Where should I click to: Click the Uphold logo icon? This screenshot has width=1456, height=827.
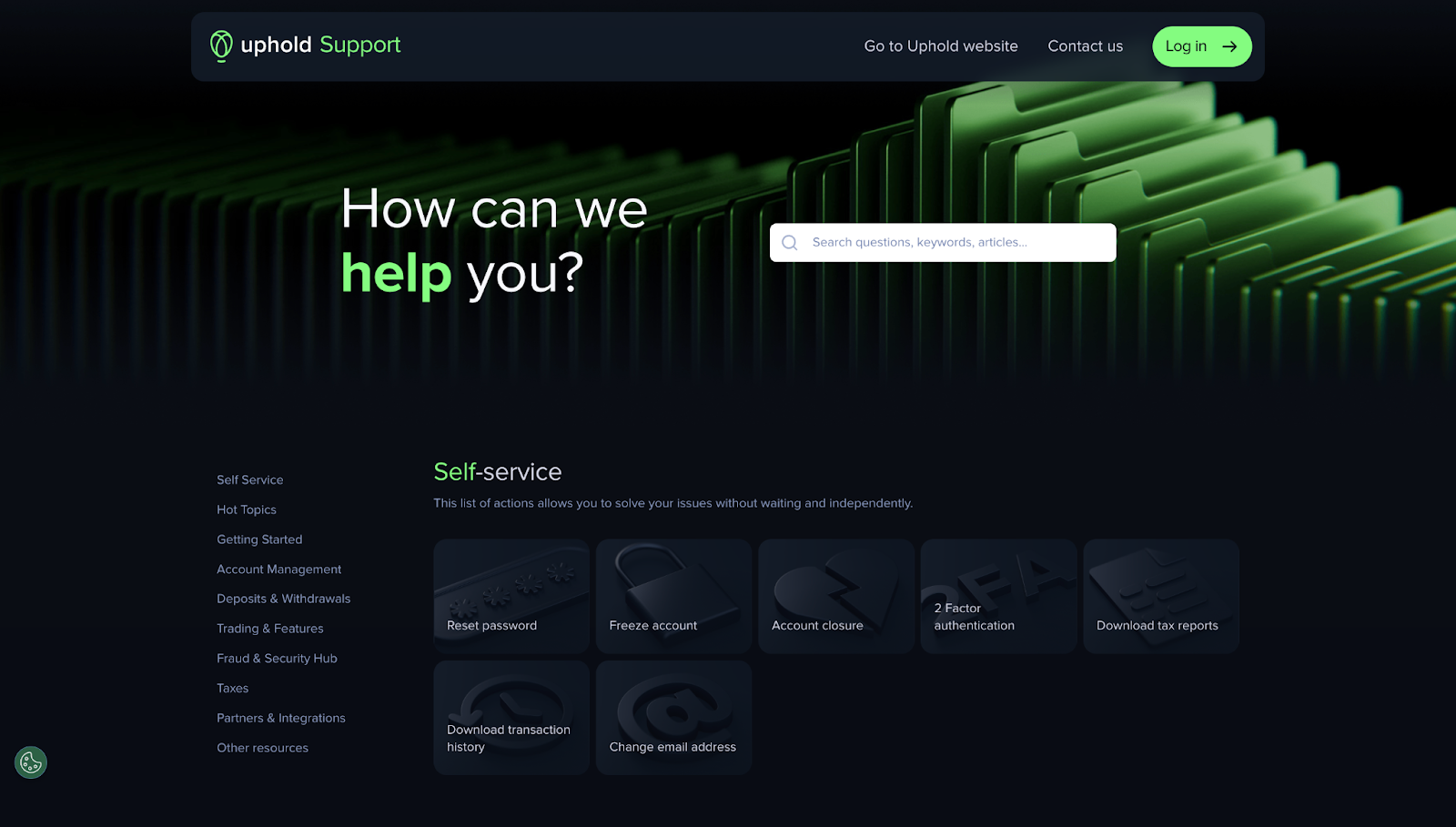pyautogui.click(x=221, y=45)
